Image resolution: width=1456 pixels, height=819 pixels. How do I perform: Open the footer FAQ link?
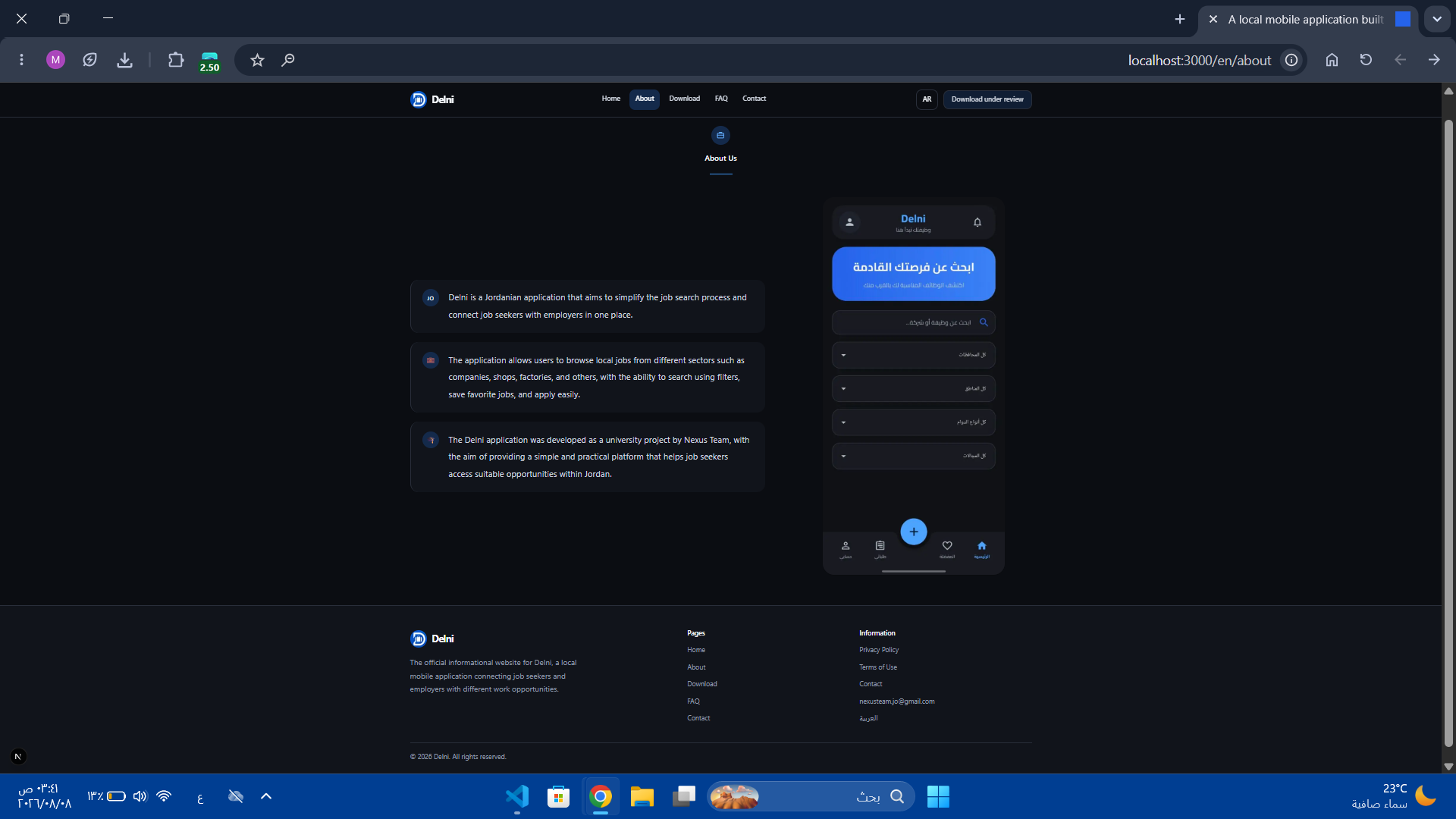(694, 701)
